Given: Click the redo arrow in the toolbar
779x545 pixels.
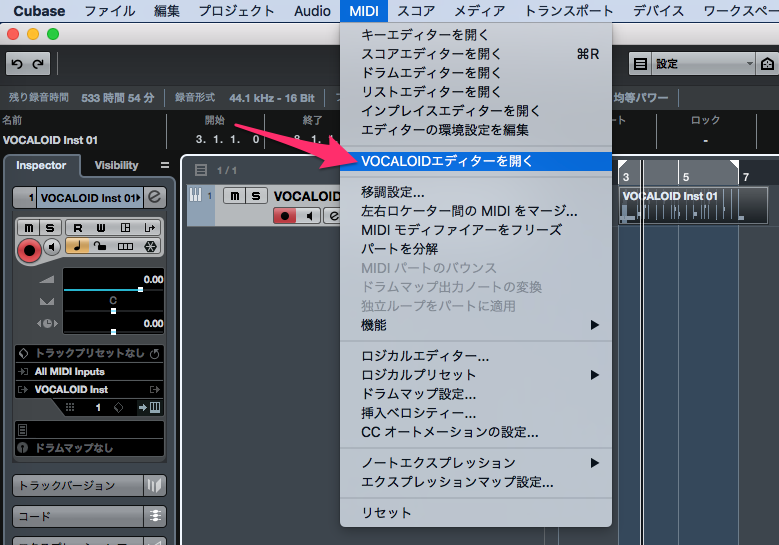Looking at the screenshot, I should click(x=38, y=64).
